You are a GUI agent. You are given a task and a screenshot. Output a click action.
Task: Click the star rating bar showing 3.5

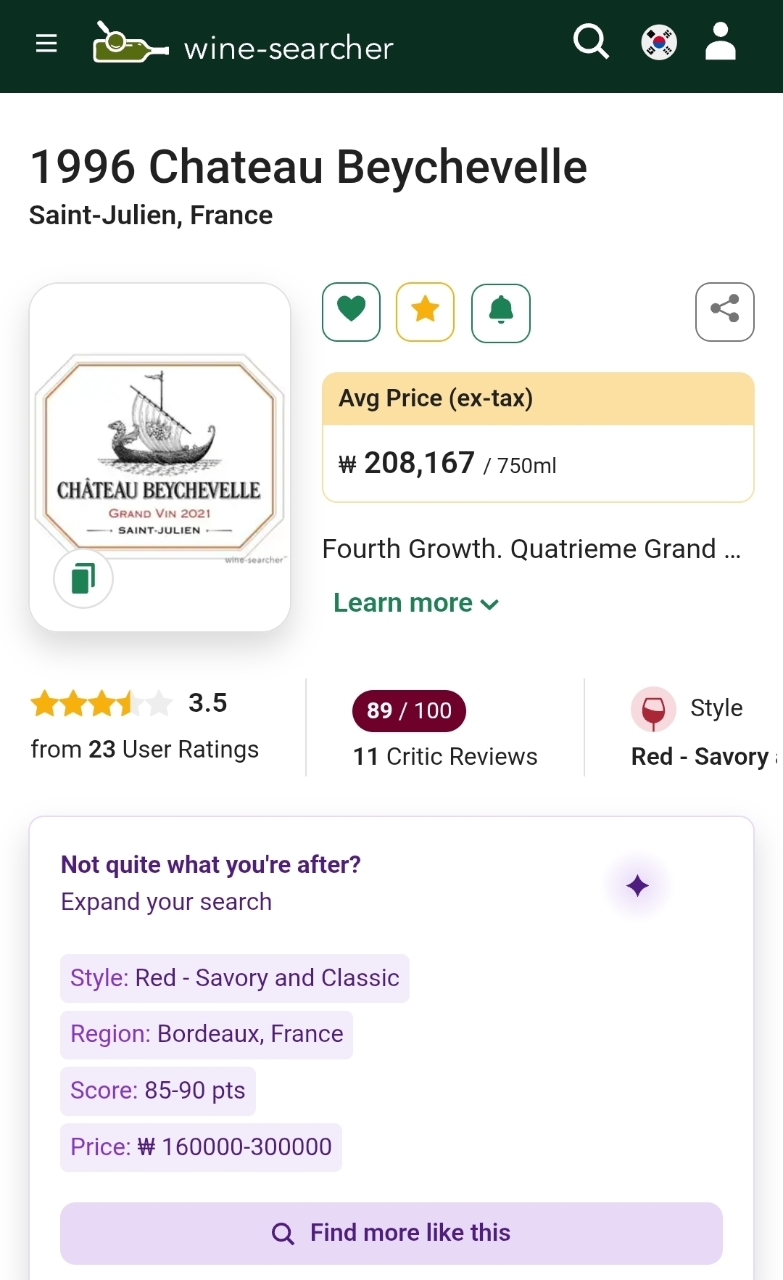(x=101, y=704)
